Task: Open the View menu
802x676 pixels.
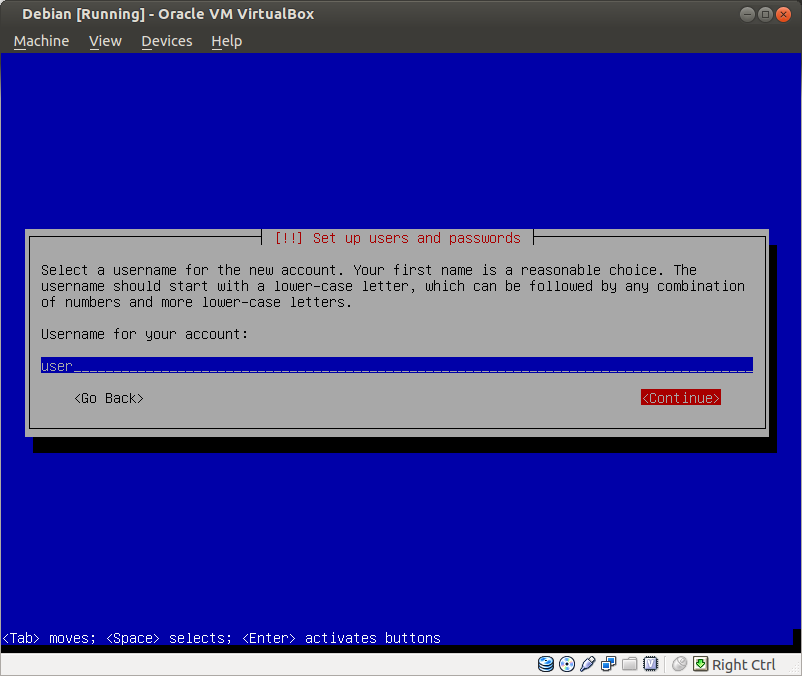Action: coord(105,41)
